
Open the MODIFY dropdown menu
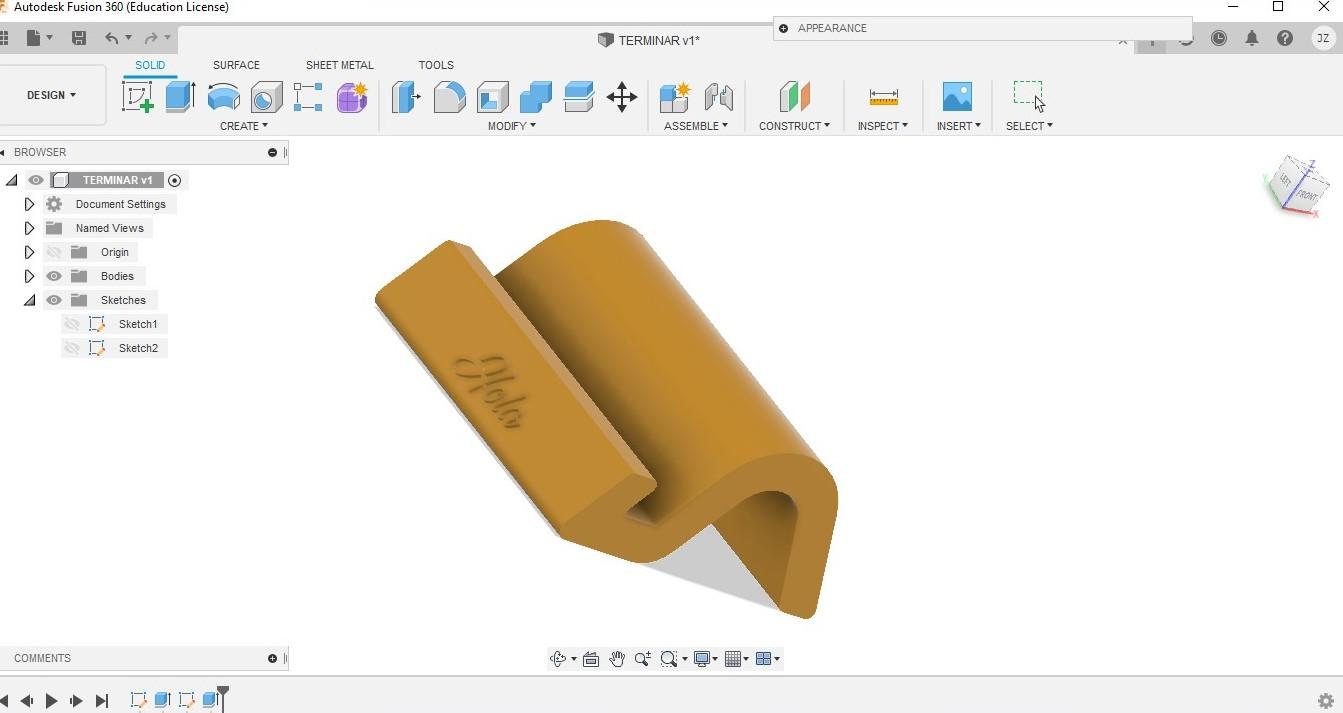(x=512, y=126)
